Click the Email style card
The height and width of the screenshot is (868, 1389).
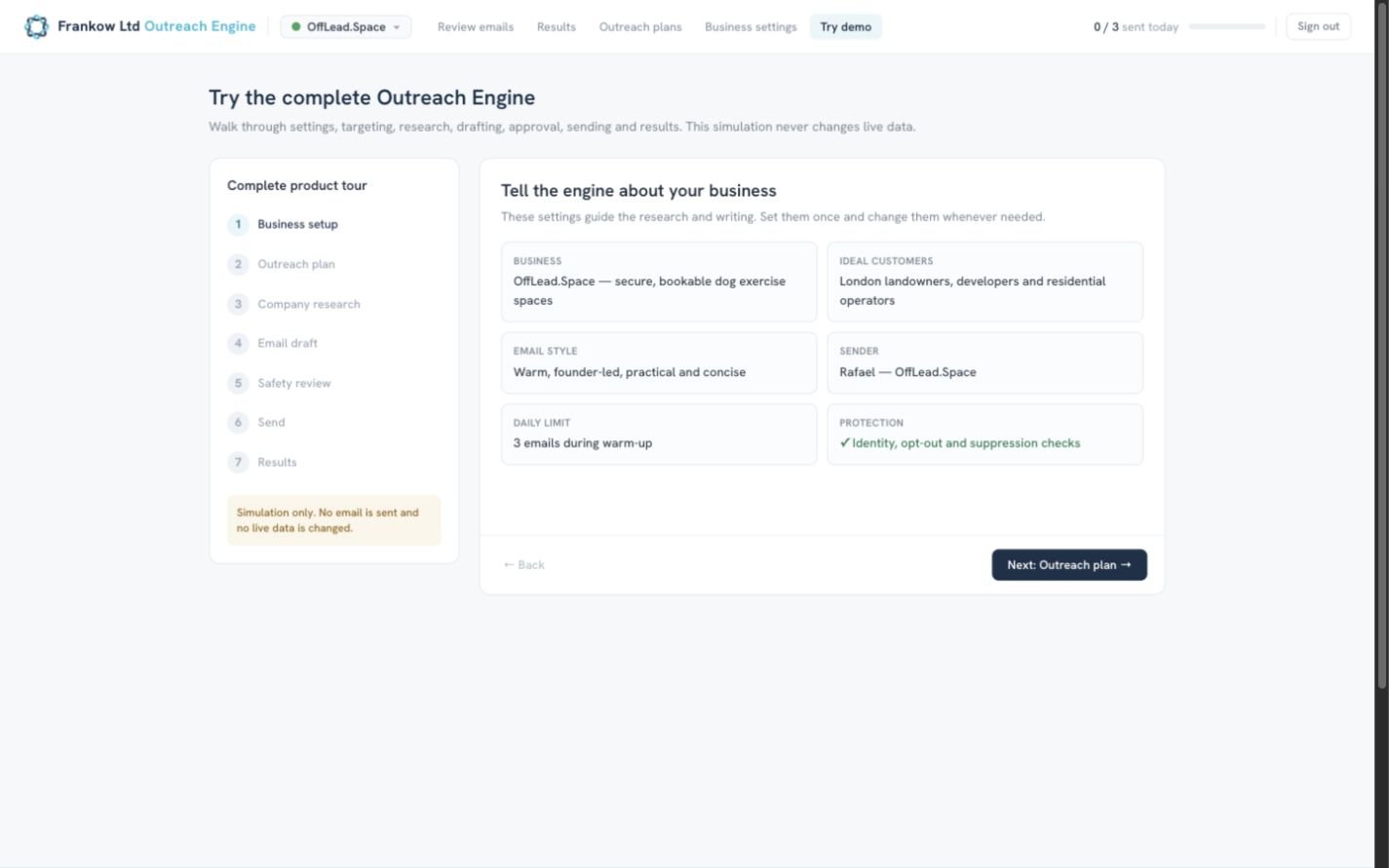pyautogui.click(x=659, y=363)
